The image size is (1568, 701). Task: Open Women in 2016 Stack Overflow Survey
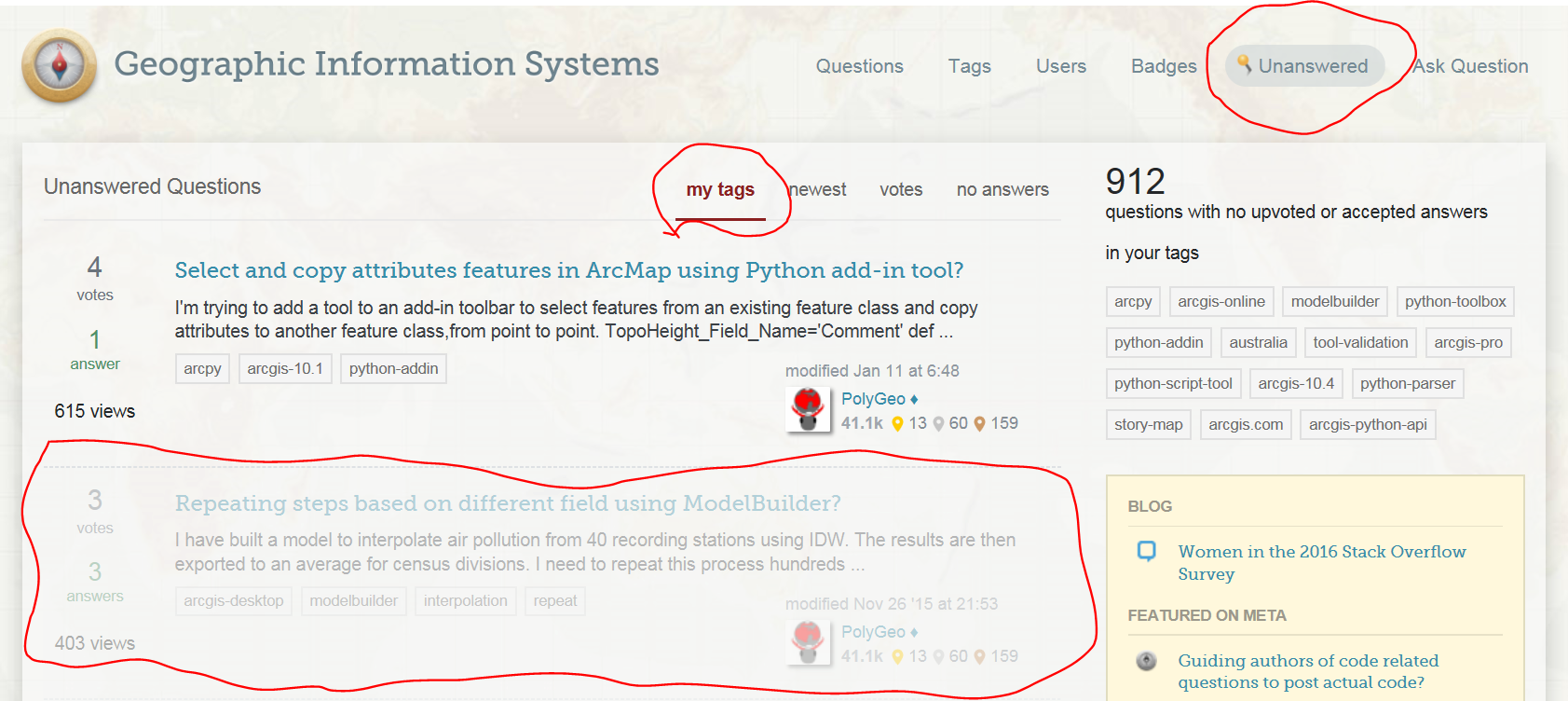[1321, 563]
